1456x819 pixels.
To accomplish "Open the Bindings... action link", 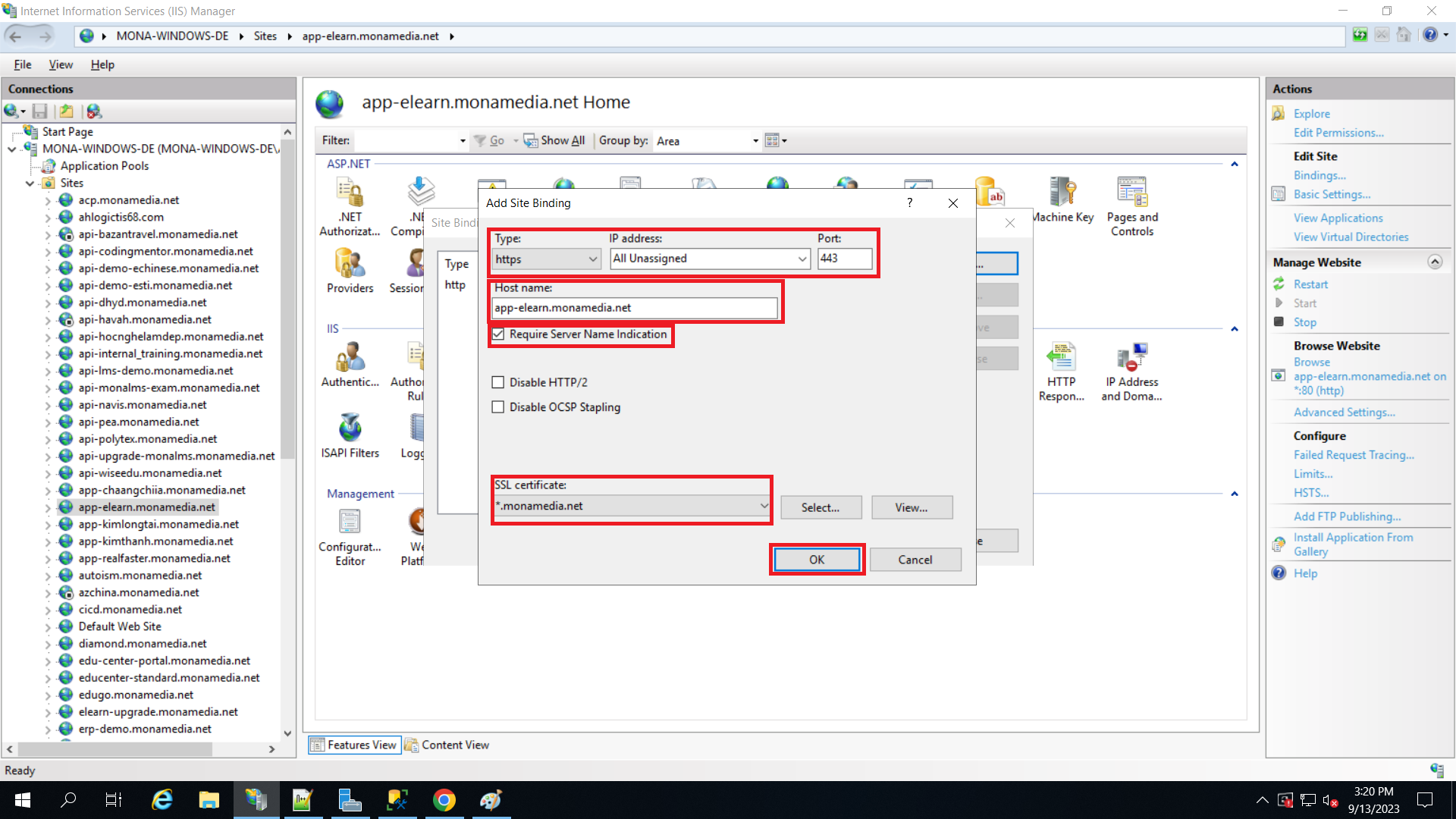I will point(1319,175).
